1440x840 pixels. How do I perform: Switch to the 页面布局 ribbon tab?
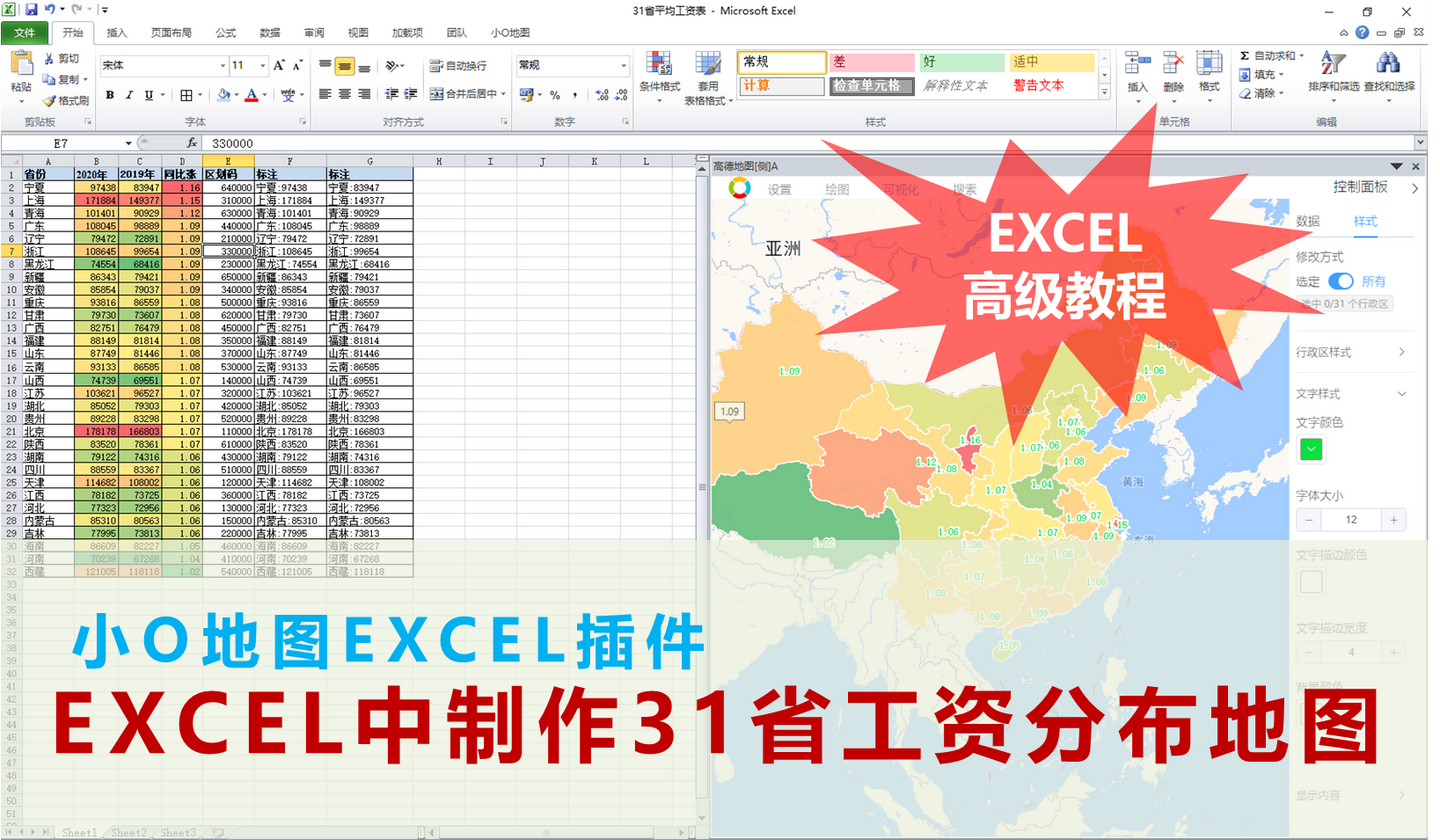pos(171,33)
